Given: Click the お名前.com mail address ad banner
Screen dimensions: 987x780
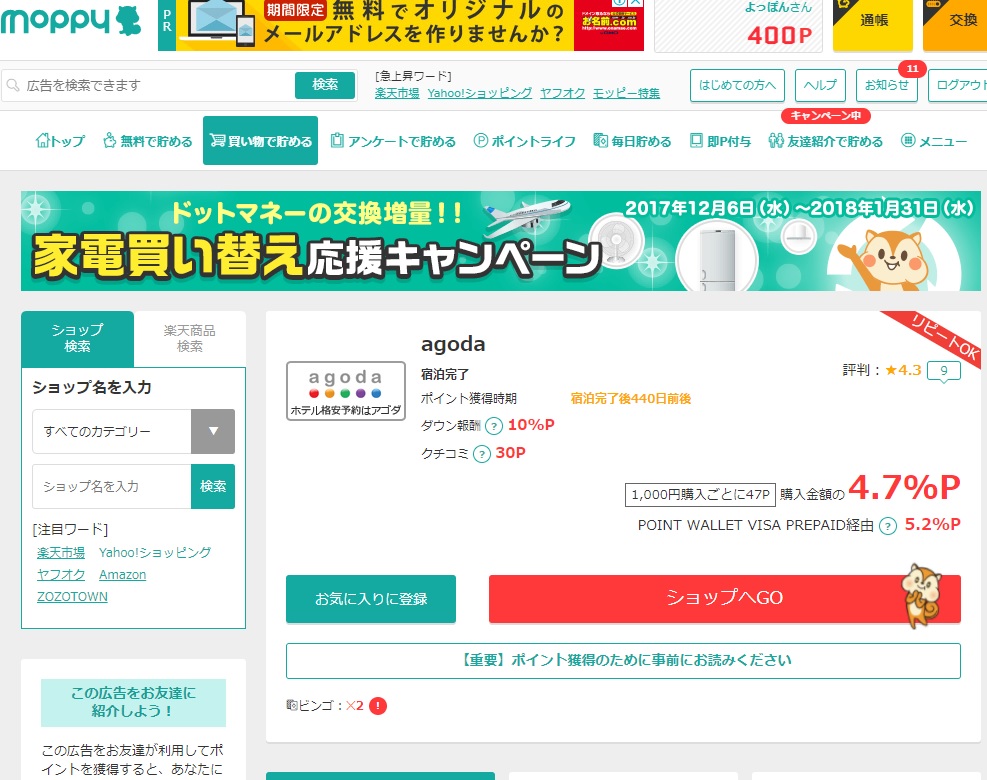Looking at the screenshot, I should 401,25.
